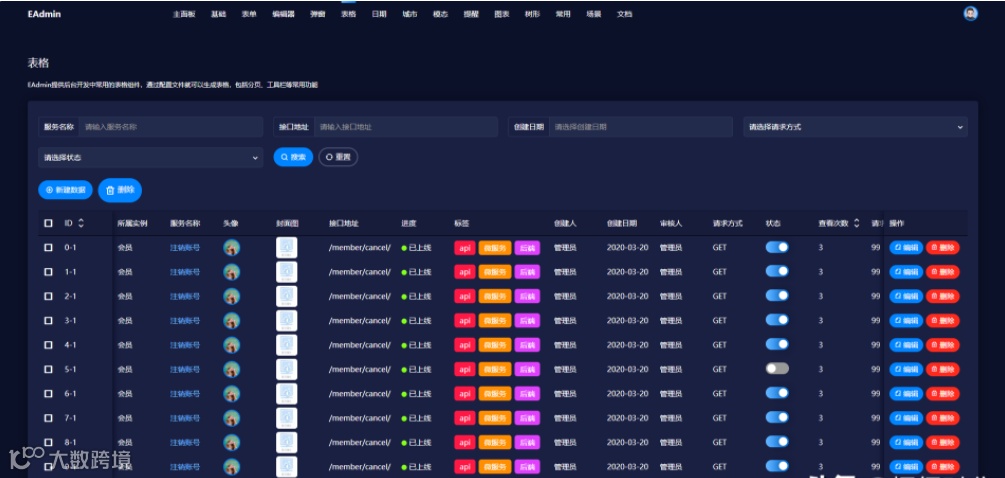
Task: Open the cover thumbnail in row 0-1
Action: [287, 247]
